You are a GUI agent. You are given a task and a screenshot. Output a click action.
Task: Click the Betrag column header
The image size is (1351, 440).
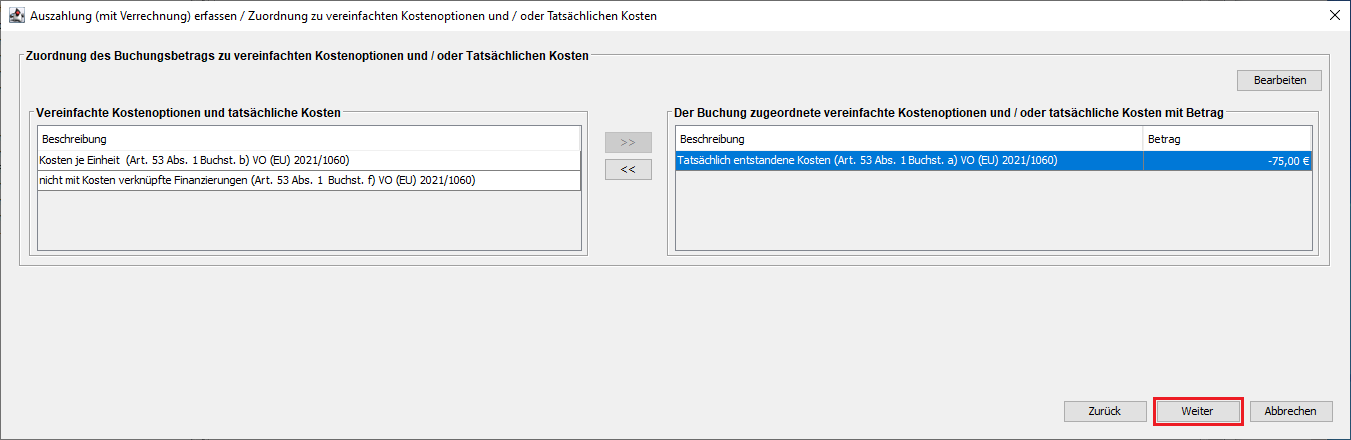(x=1226, y=139)
